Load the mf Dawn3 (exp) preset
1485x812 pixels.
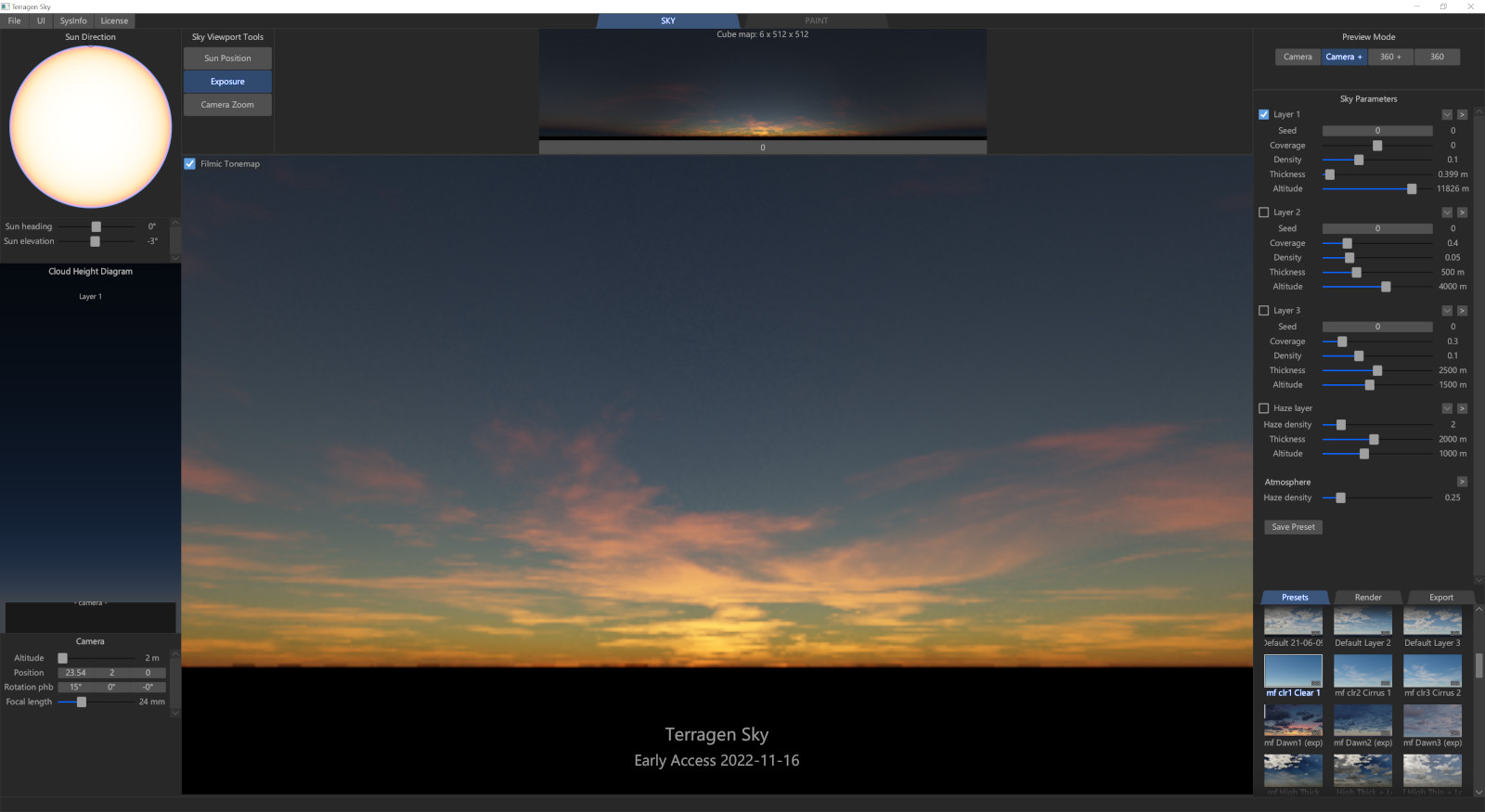coord(1432,721)
